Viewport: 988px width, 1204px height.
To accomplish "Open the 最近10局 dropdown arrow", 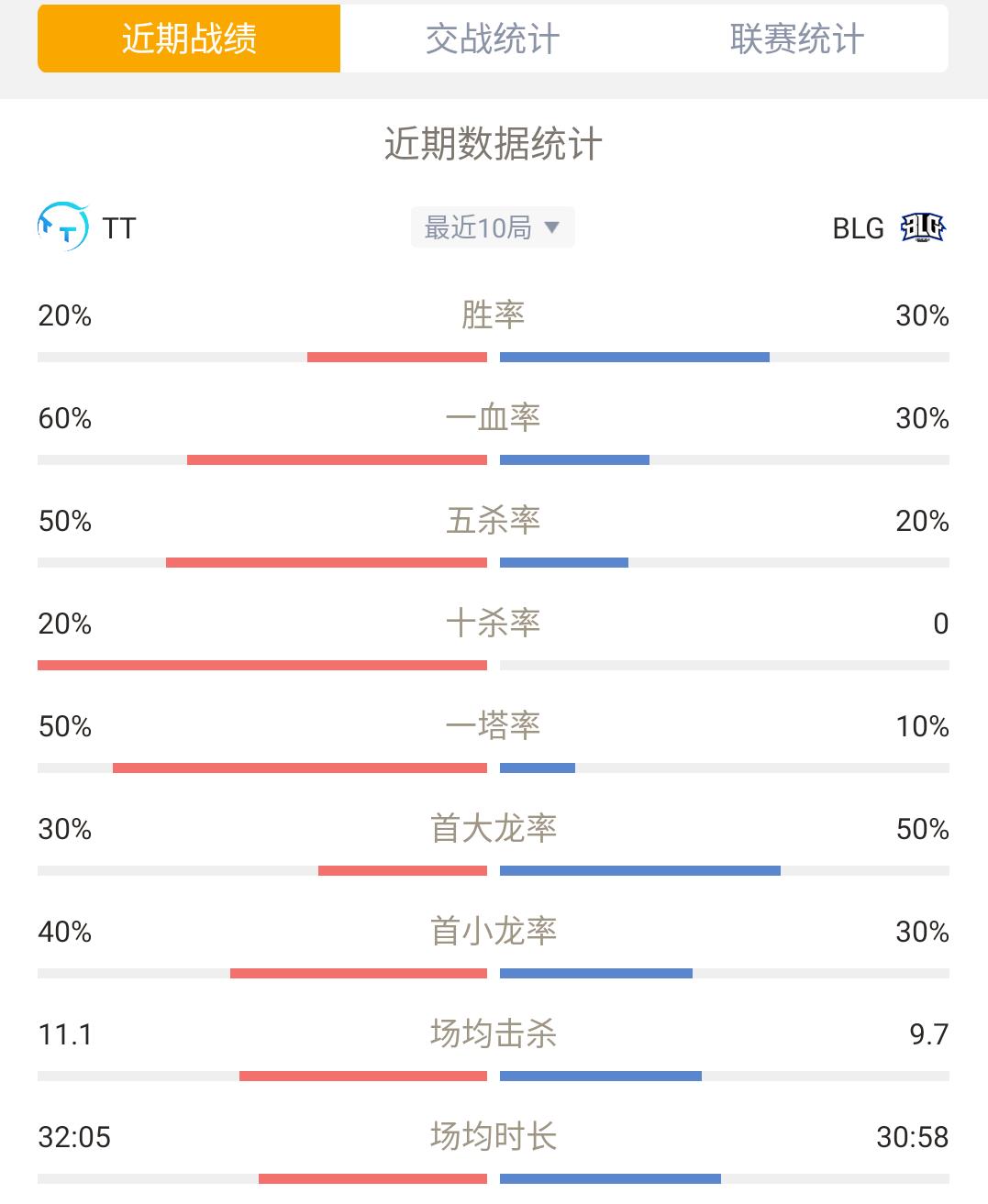I will [x=551, y=226].
